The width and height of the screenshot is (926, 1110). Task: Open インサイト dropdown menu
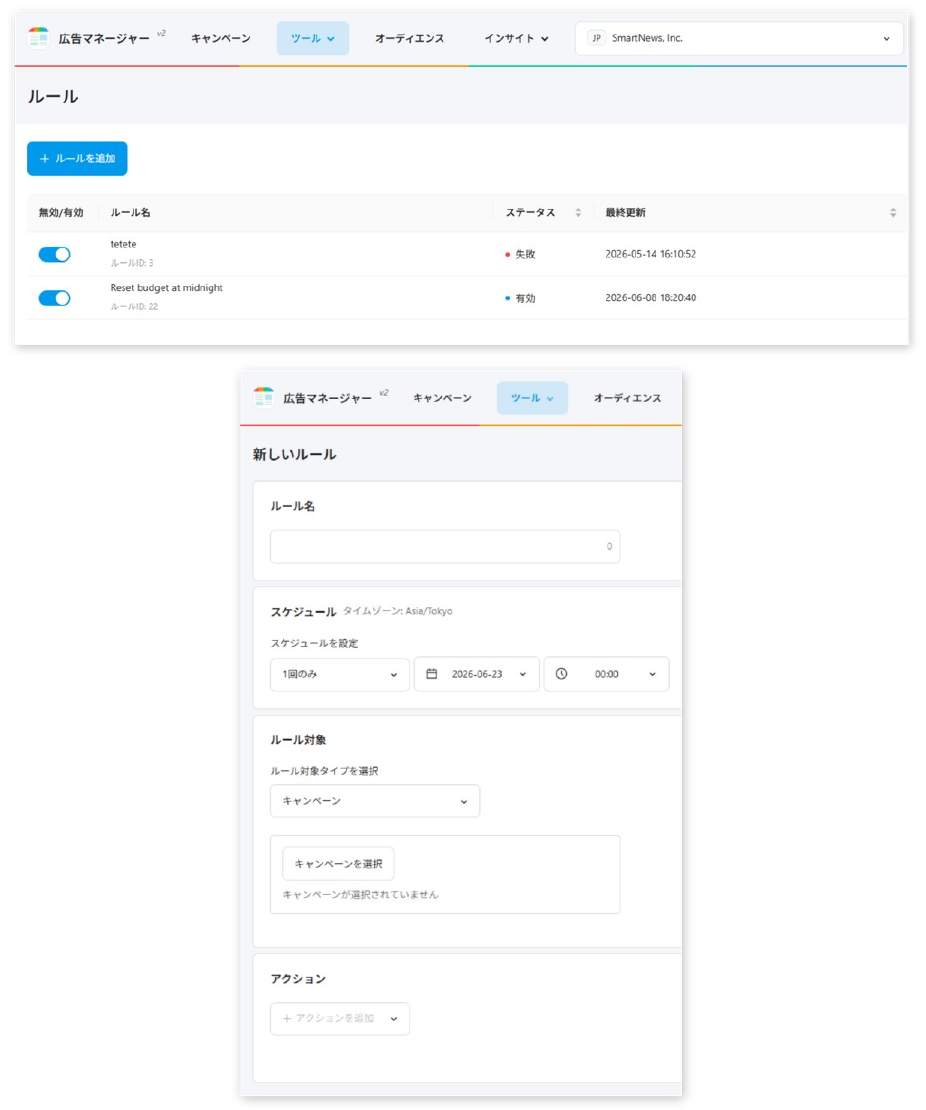[516, 38]
